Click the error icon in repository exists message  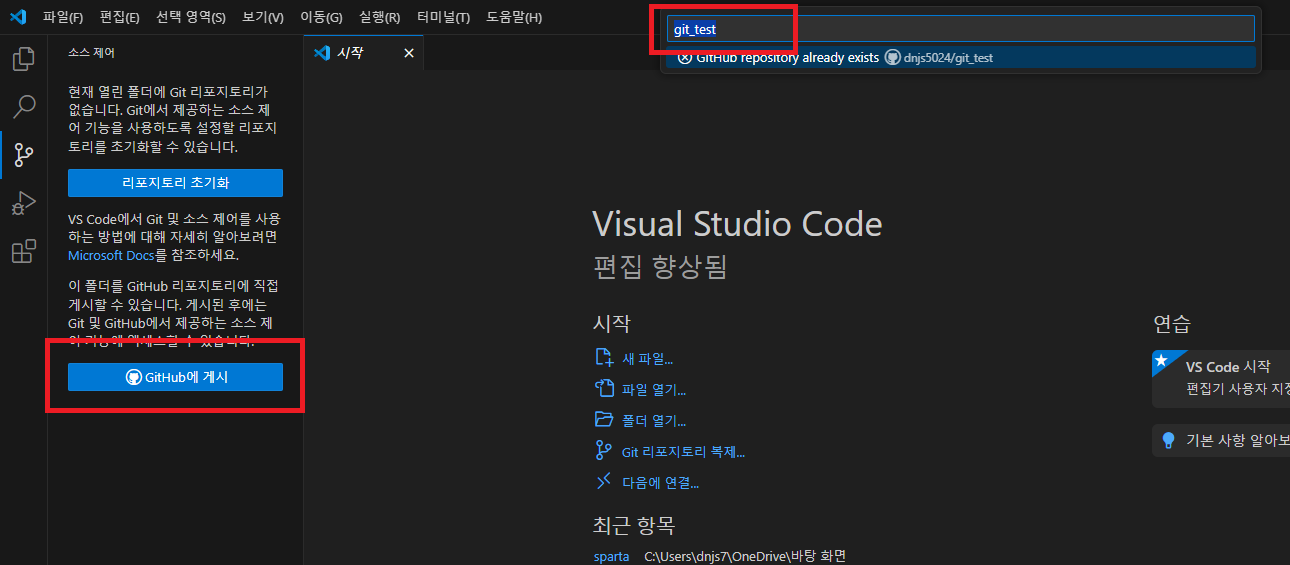tap(684, 57)
